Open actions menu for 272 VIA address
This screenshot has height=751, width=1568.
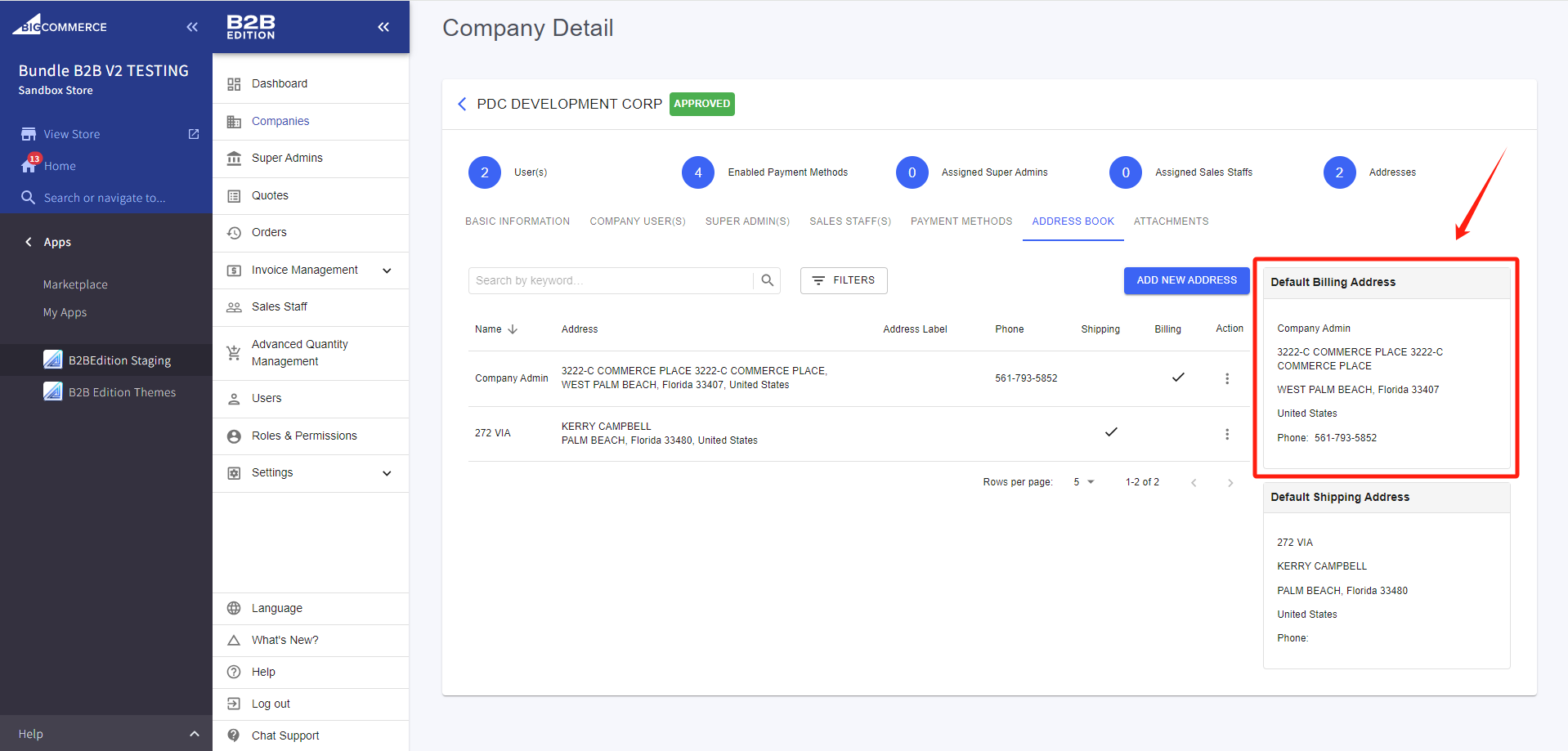(1226, 434)
